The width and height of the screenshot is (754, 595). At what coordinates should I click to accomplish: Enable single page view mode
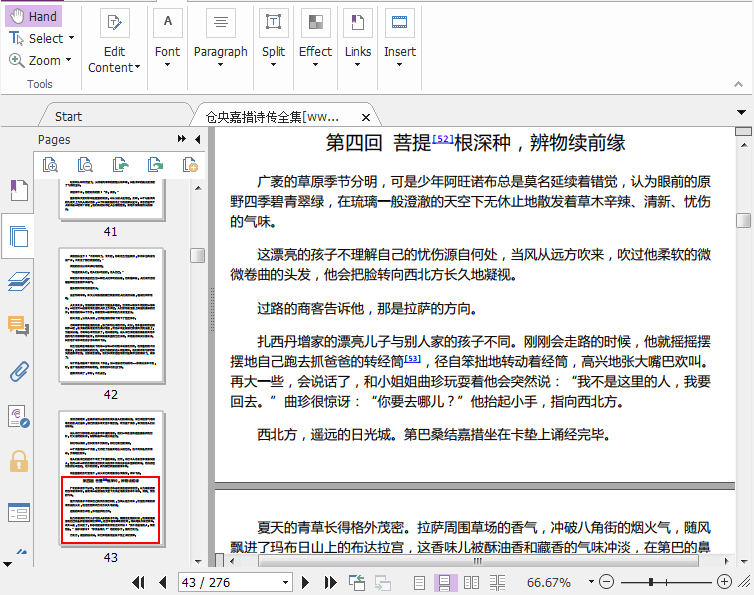420,582
